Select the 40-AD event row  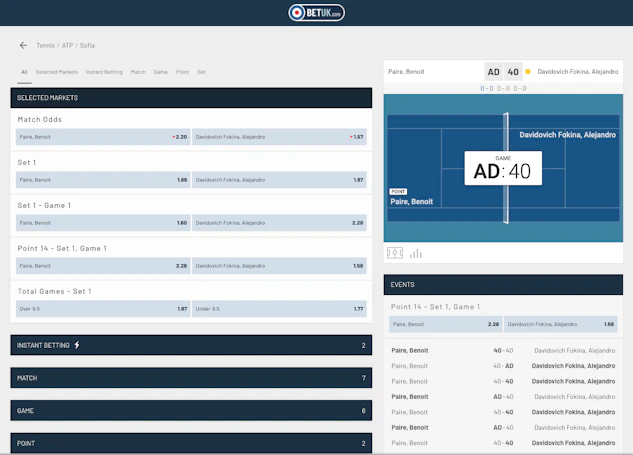tap(503, 366)
